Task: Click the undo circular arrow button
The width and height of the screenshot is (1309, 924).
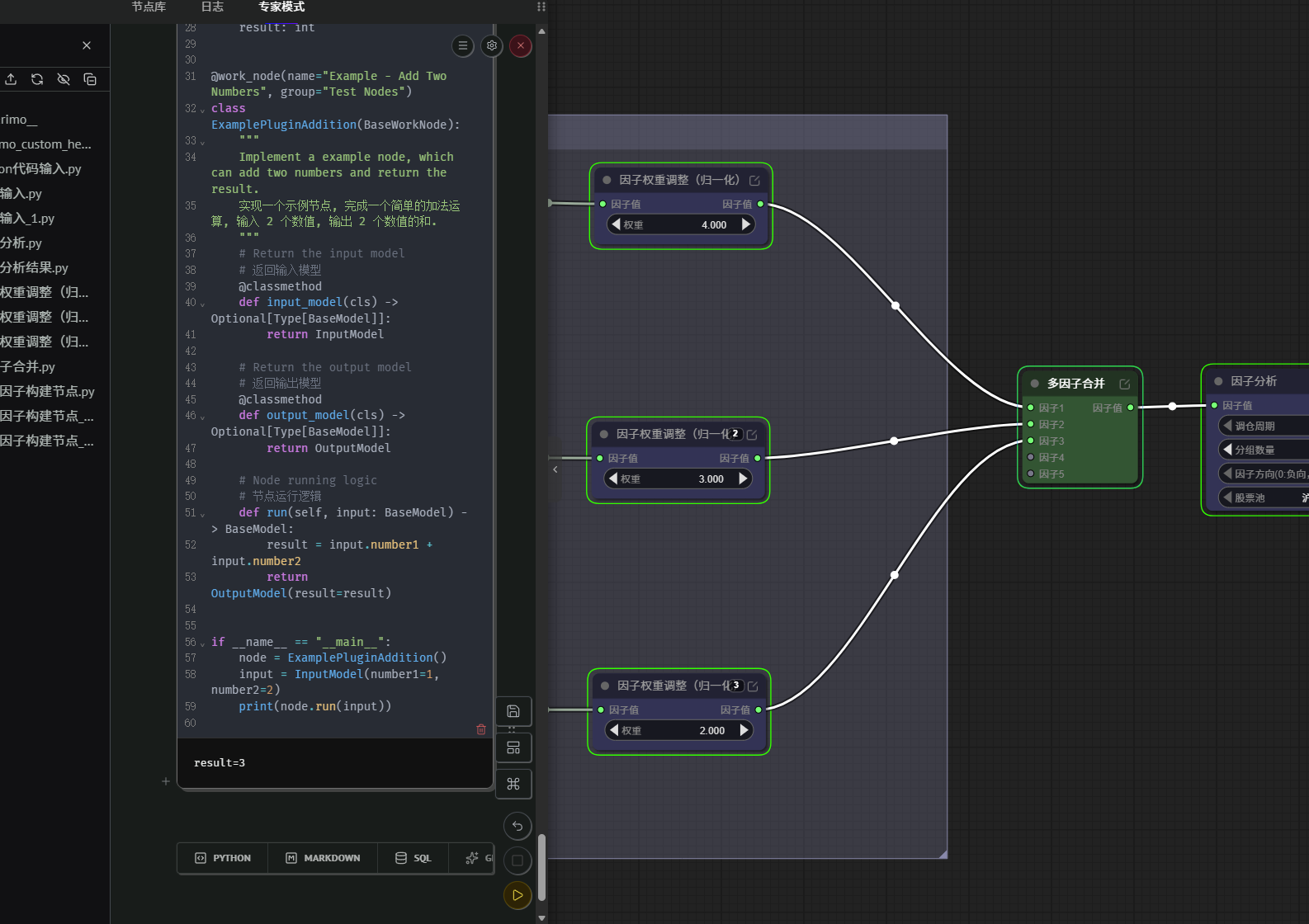Action: (x=517, y=826)
